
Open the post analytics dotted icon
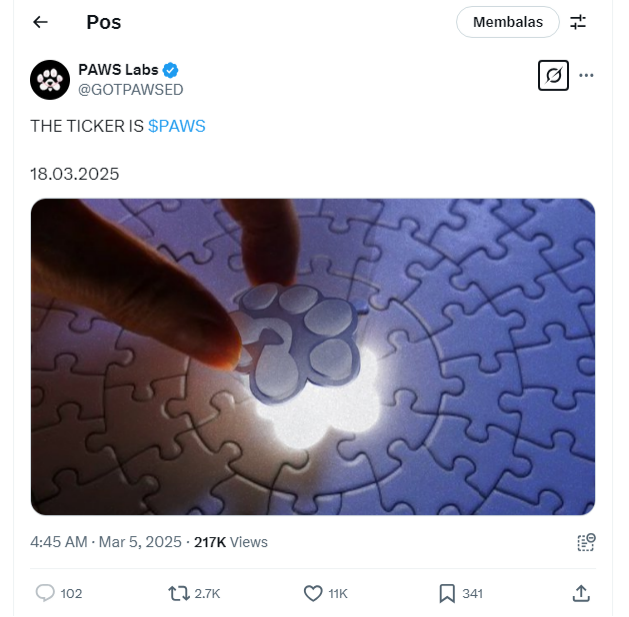[x=586, y=542]
